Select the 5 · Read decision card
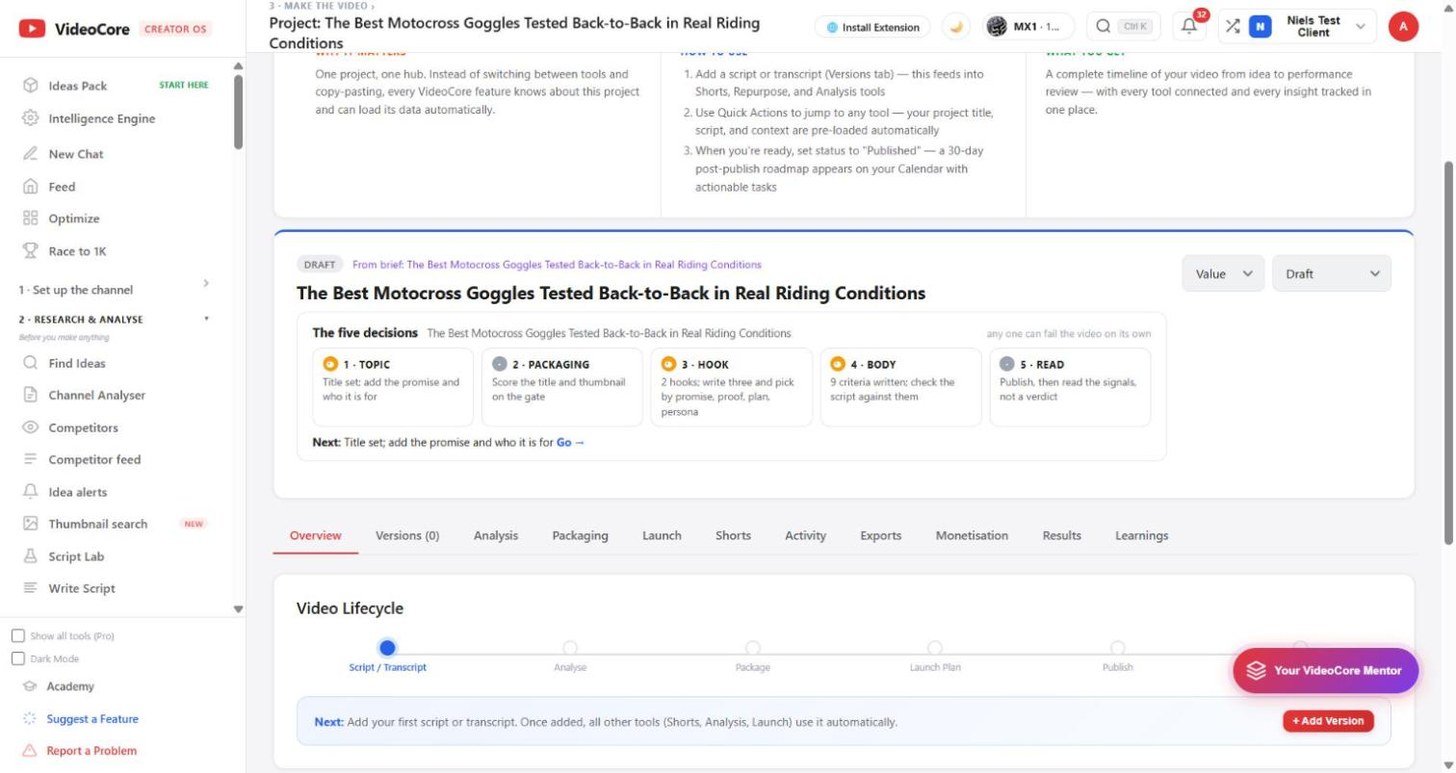 click(x=1070, y=387)
